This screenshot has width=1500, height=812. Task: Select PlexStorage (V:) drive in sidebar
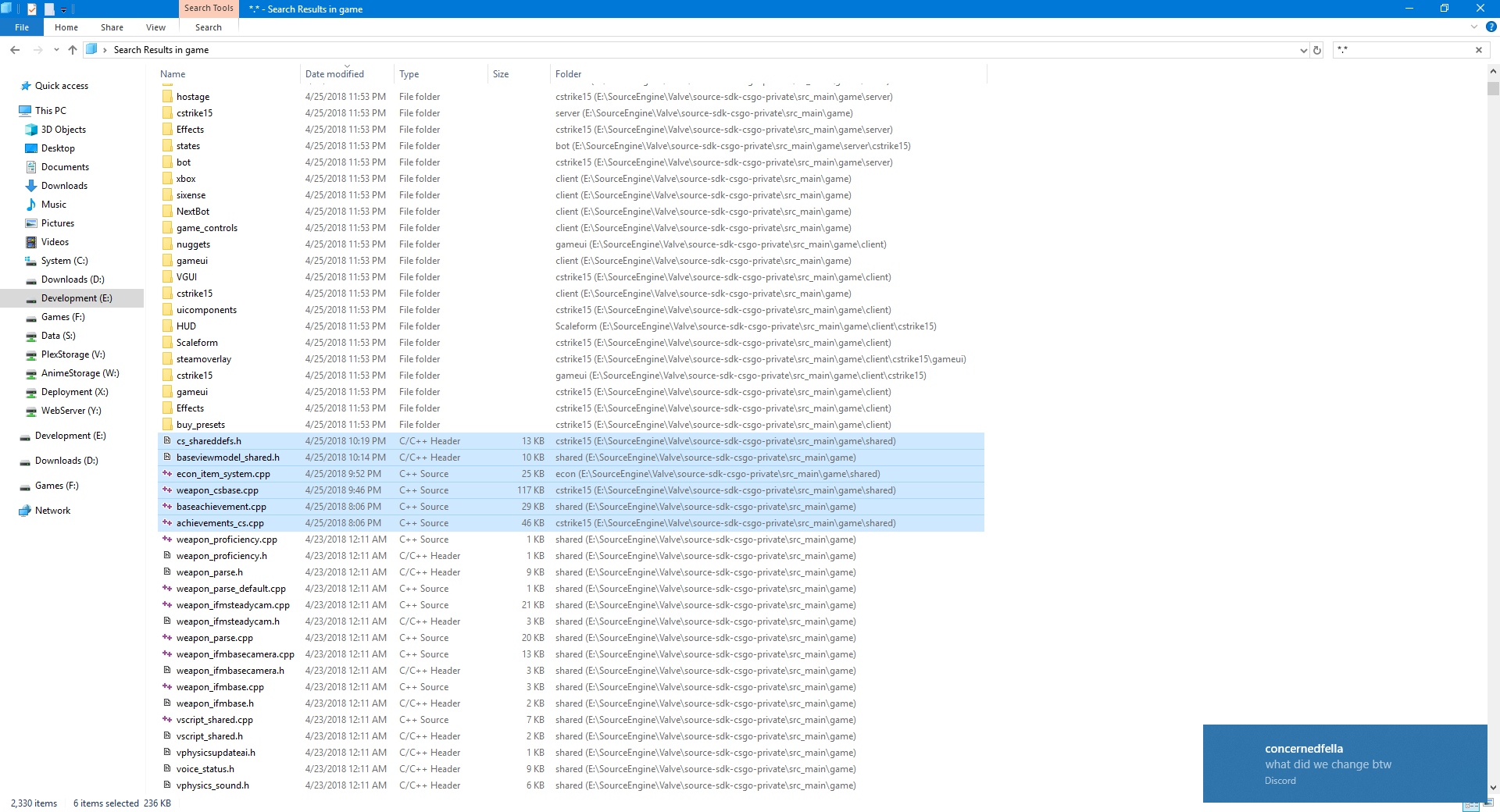[x=73, y=354]
